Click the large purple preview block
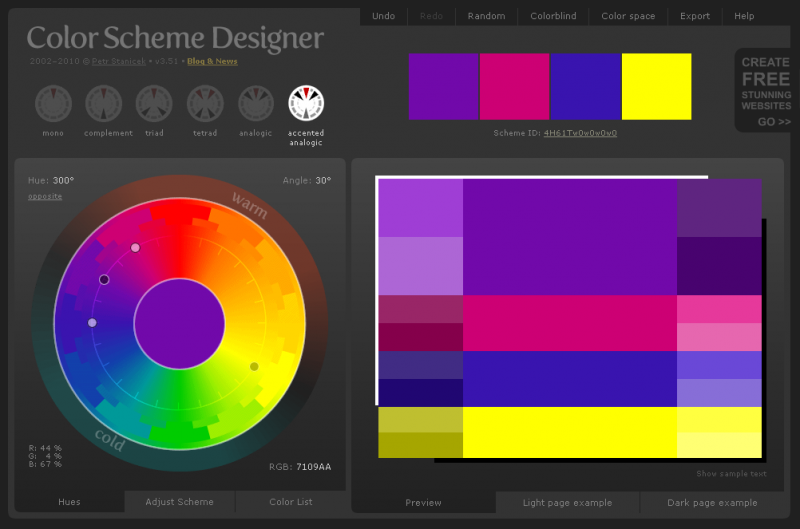 [570, 237]
